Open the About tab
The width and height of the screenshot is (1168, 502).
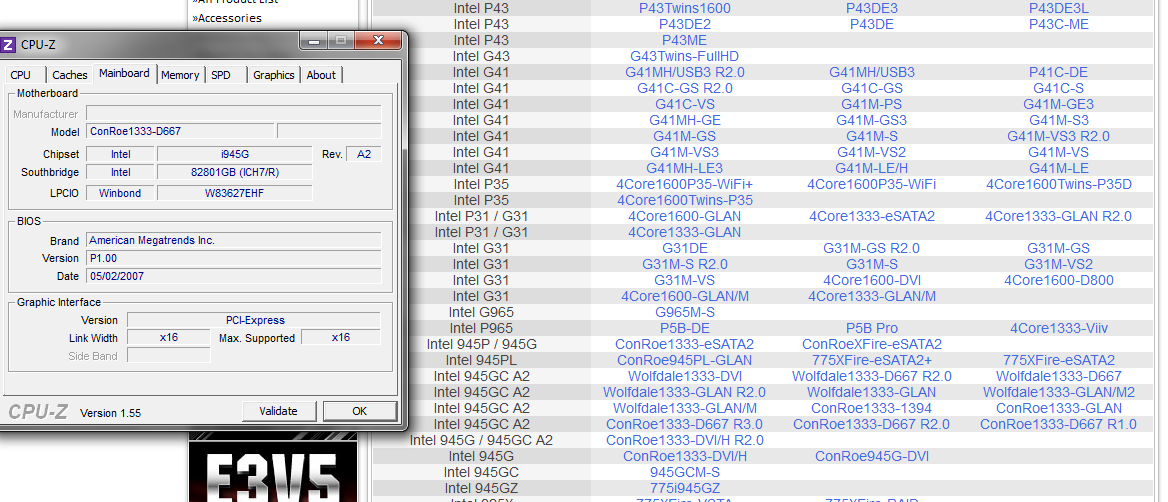click(321, 74)
